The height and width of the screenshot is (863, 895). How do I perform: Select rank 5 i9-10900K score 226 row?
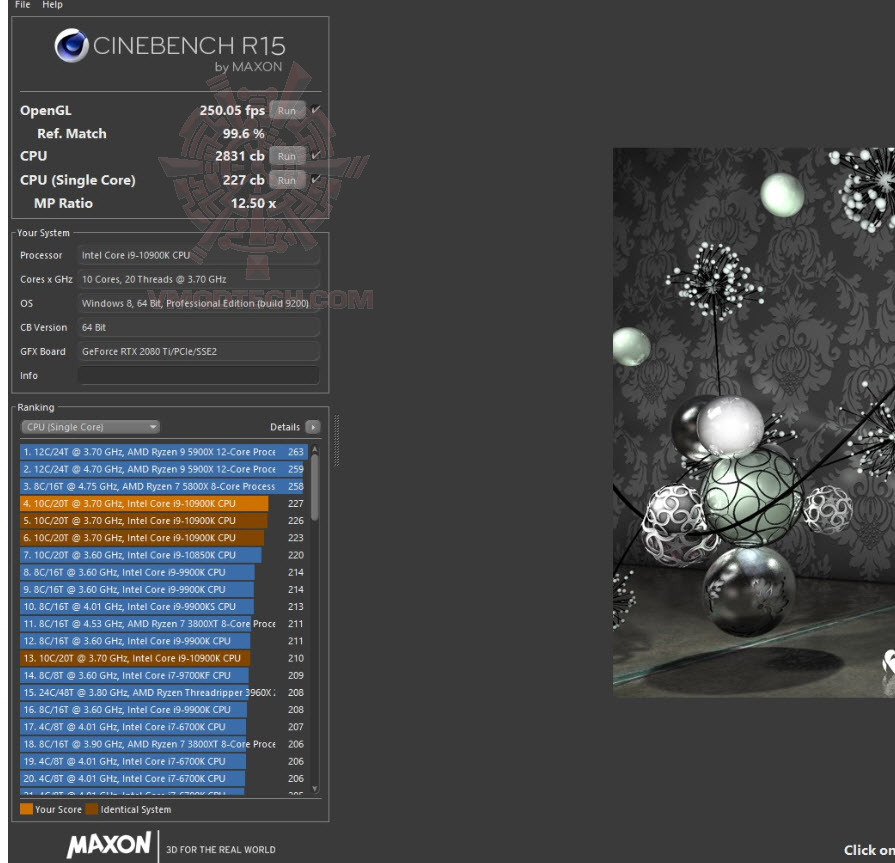pos(164,520)
